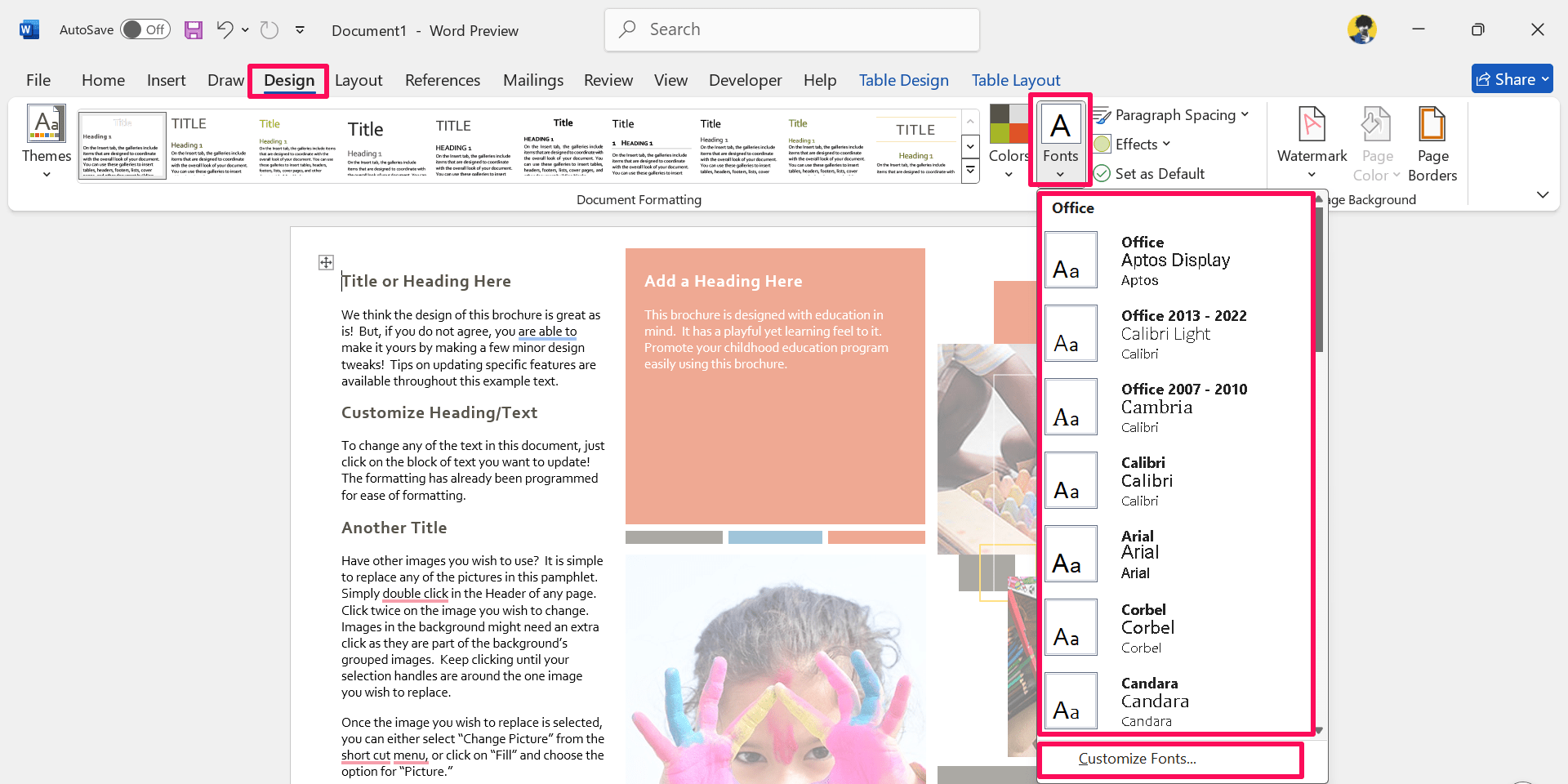Click the 'Another Title' heading

click(394, 528)
